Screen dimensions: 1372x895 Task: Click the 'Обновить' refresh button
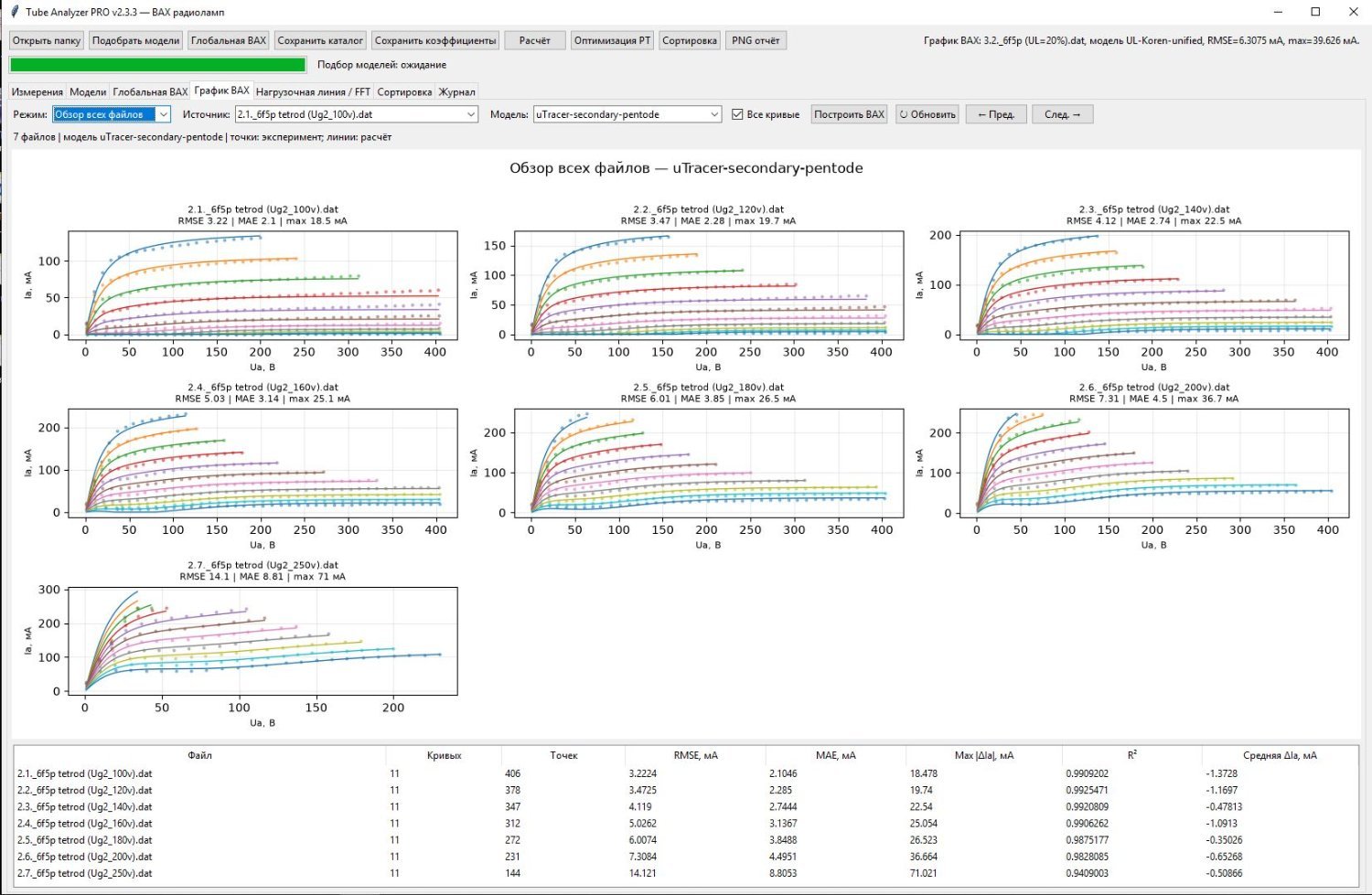pyautogui.click(x=927, y=114)
